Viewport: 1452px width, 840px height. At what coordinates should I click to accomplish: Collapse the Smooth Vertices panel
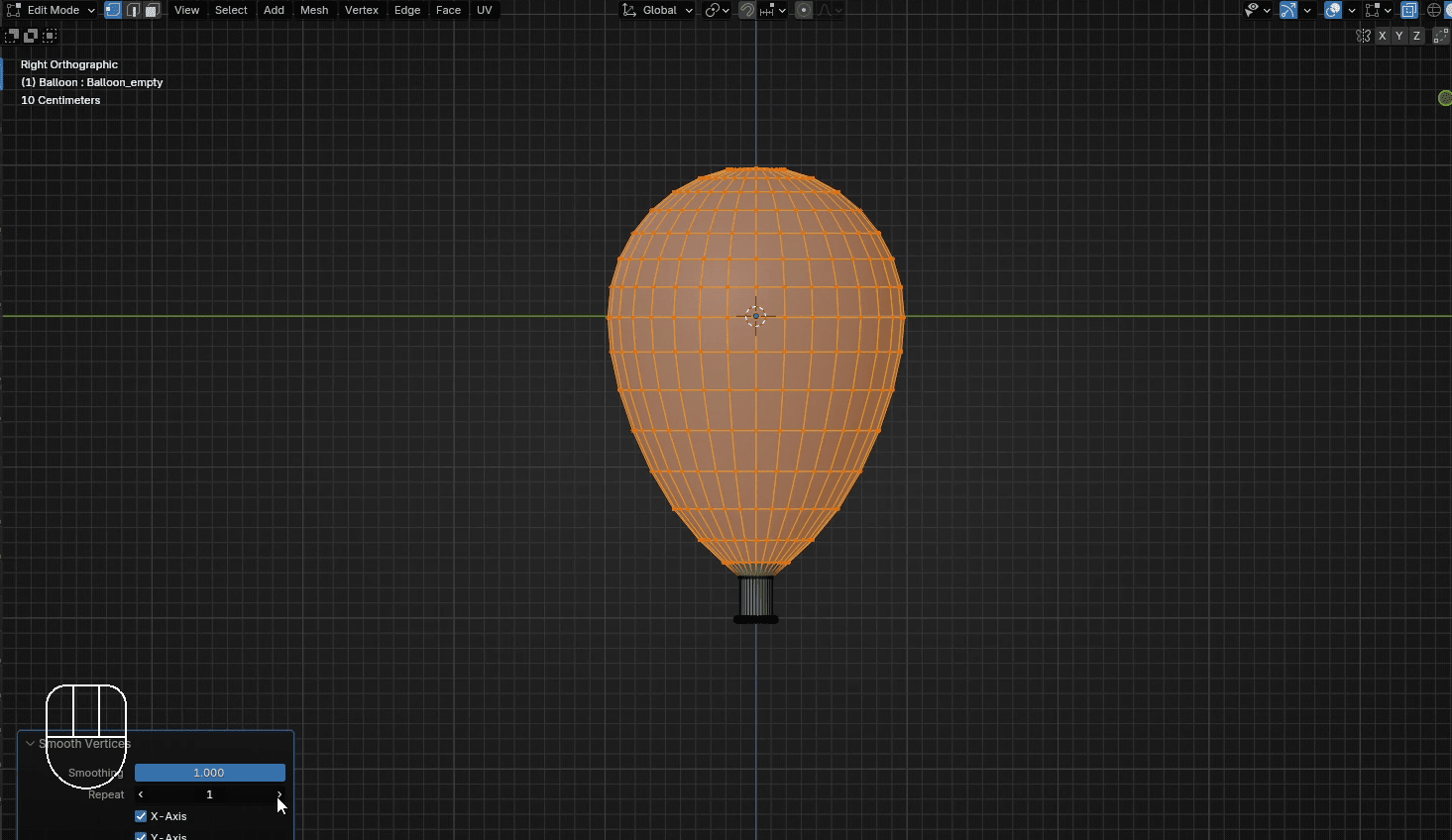[30, 744]
